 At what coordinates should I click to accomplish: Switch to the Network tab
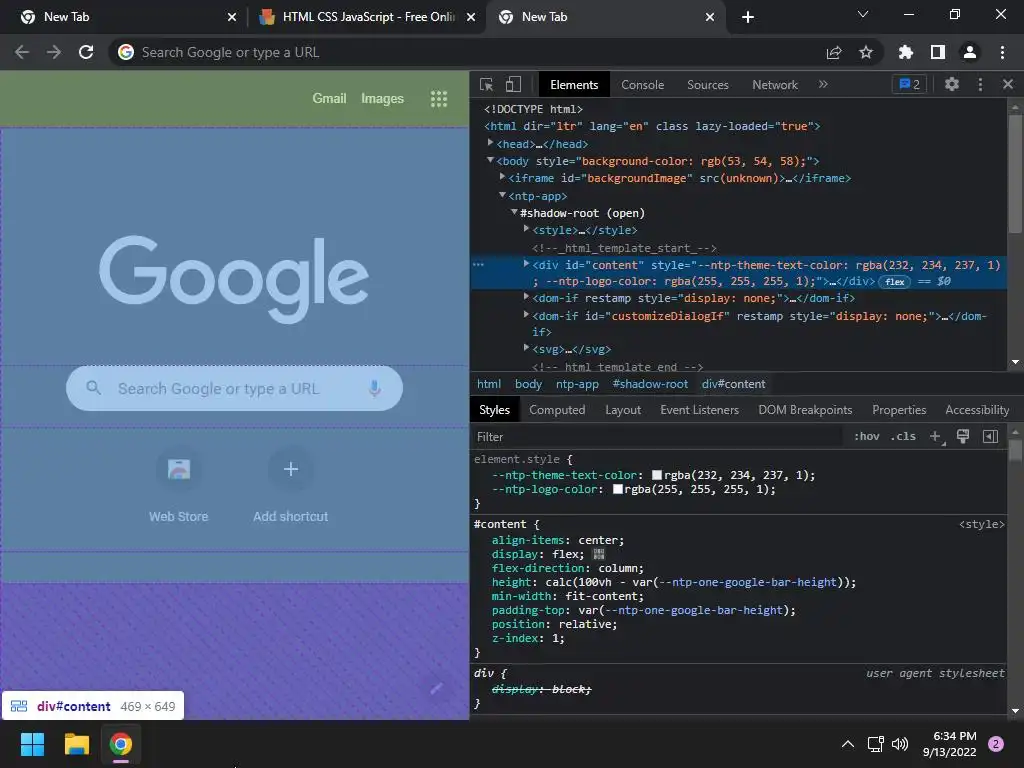pyautogui.click(x=775, y=84)
